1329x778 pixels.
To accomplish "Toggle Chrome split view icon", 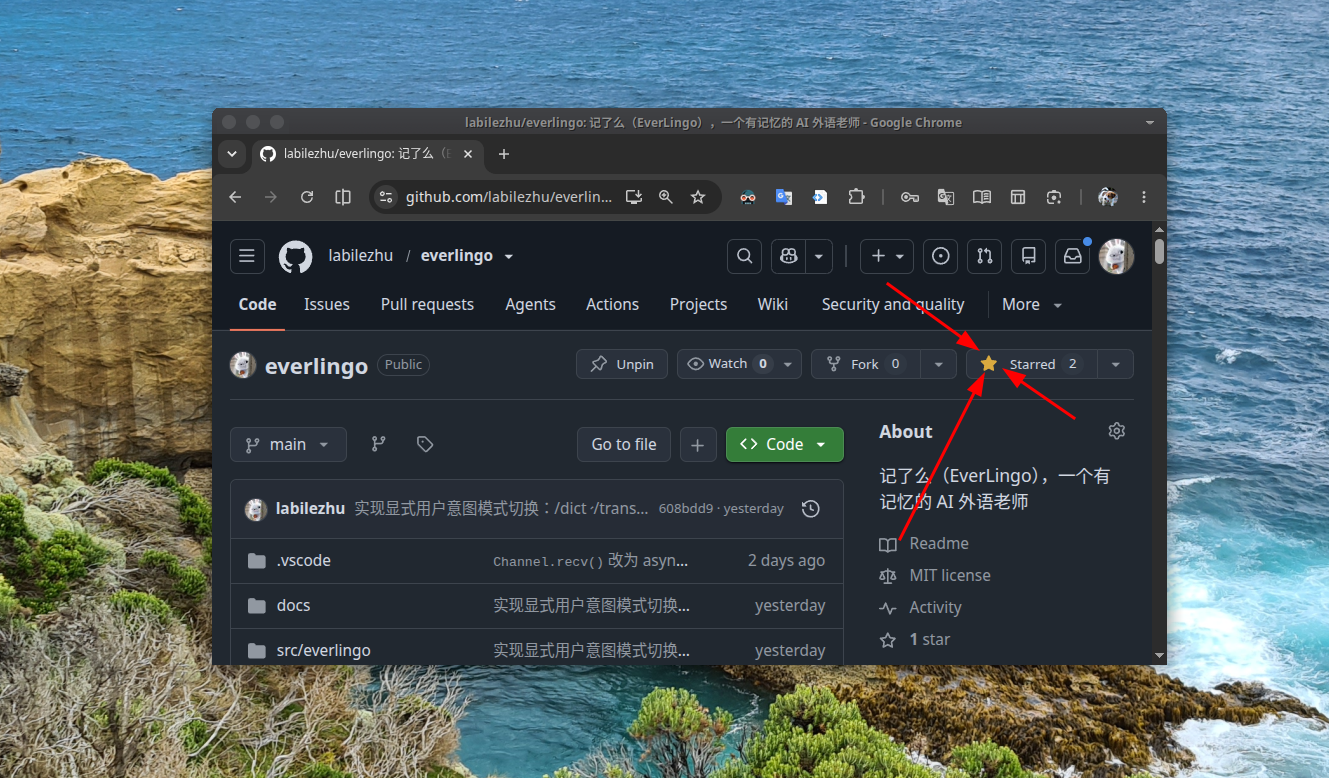I will click(343, 197).
